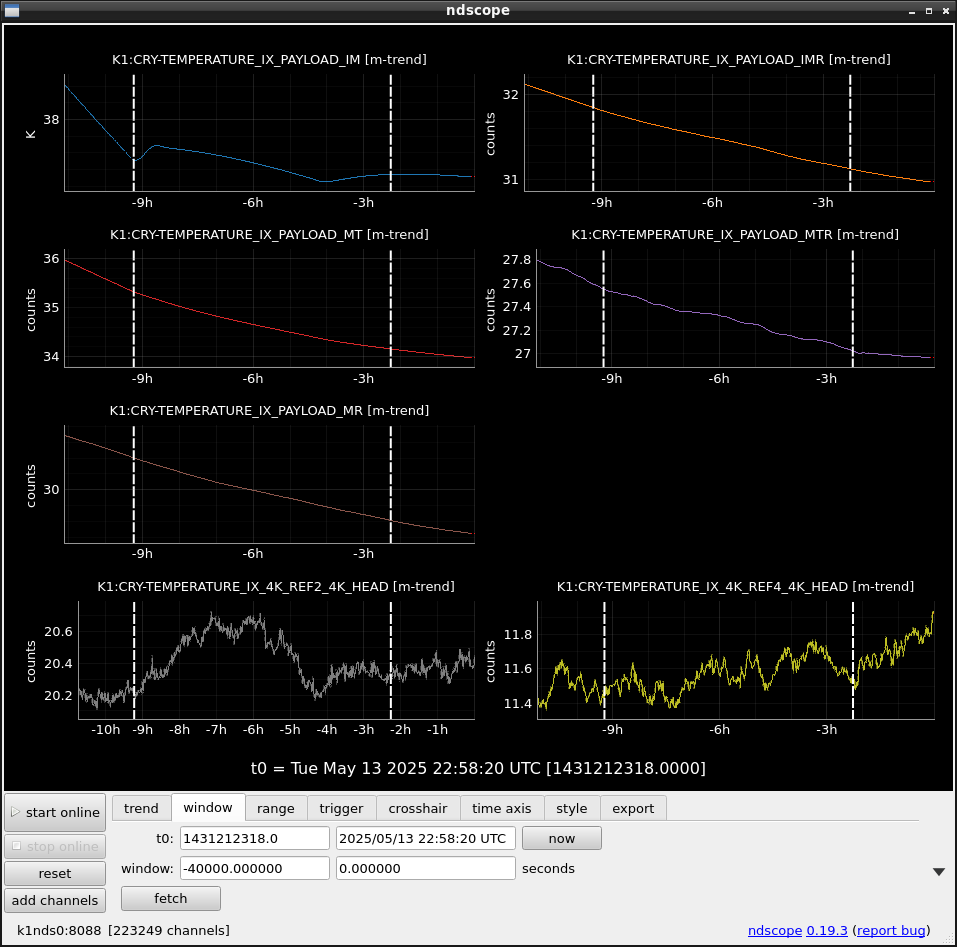Viewport: 957px width, 947px height.
Task: Click right dashed cursor in PAYLOAD_IM plot
Action: pos(391,133)
